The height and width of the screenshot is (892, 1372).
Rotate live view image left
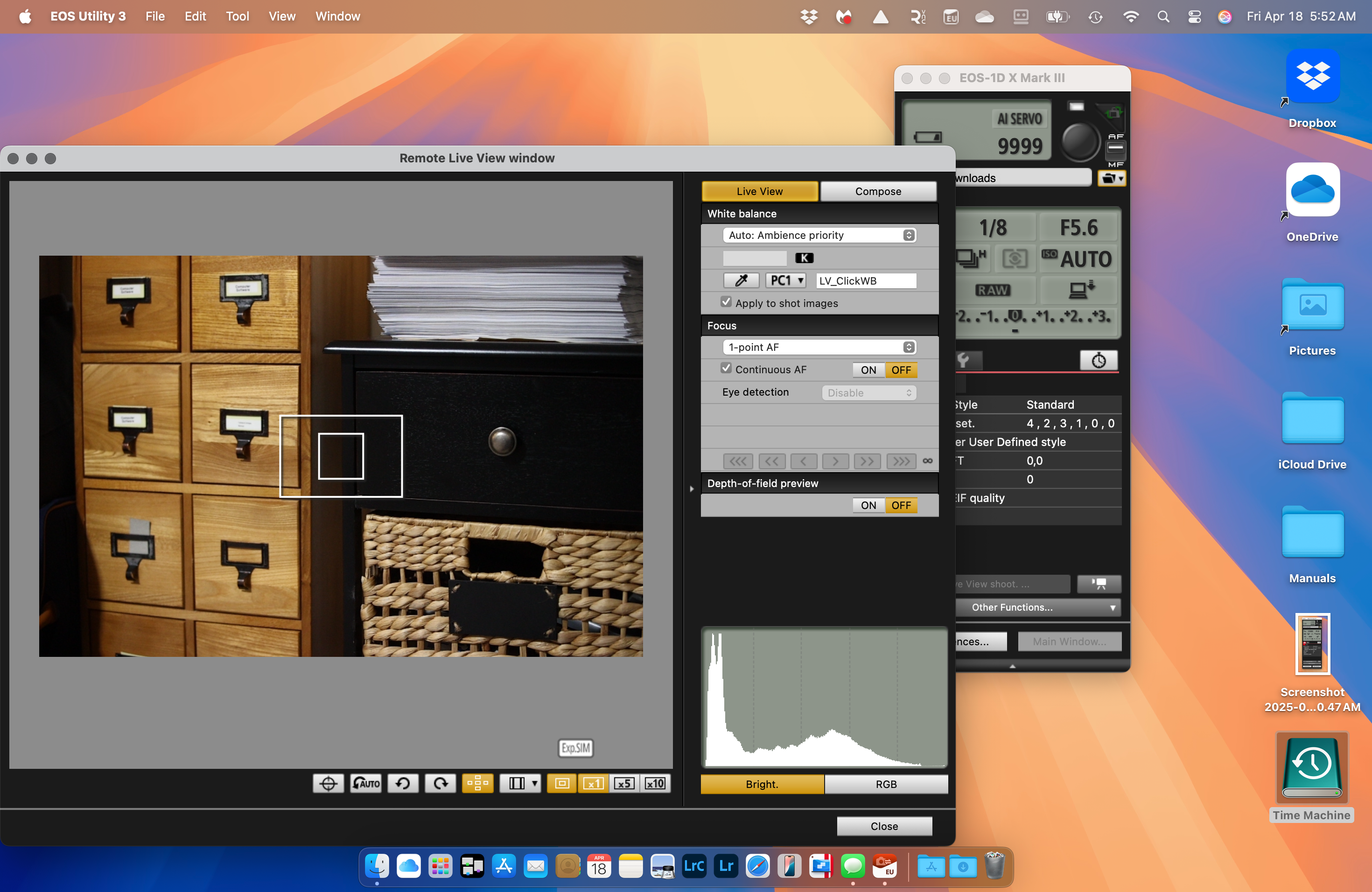click(403, 783)
